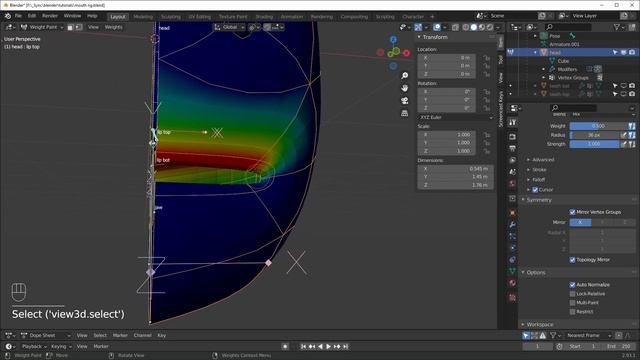Viewport: 640px width, 360px height.
Task: Open the World properties tab icon
Action: tap(513, 184)
